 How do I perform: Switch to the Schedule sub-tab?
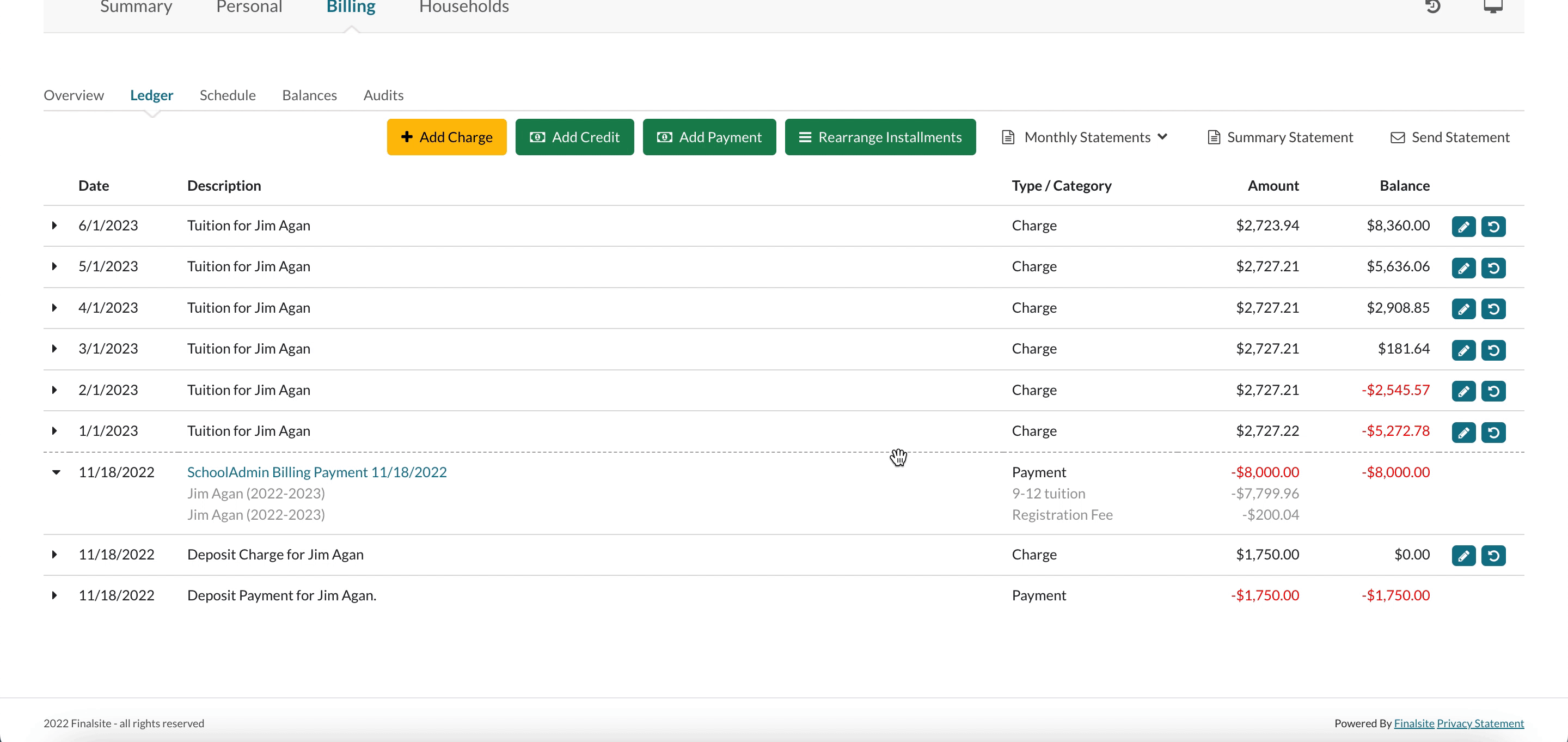pos(227,95)
